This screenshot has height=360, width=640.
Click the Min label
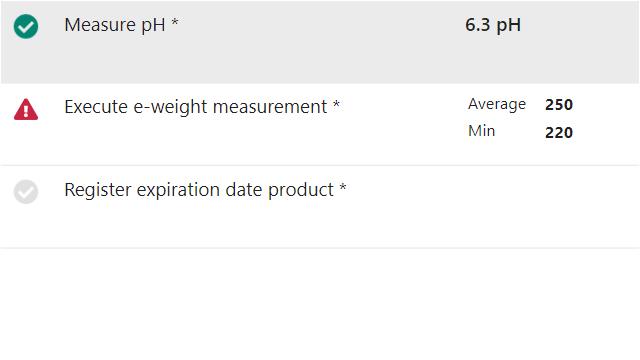[x=482, y=131]
